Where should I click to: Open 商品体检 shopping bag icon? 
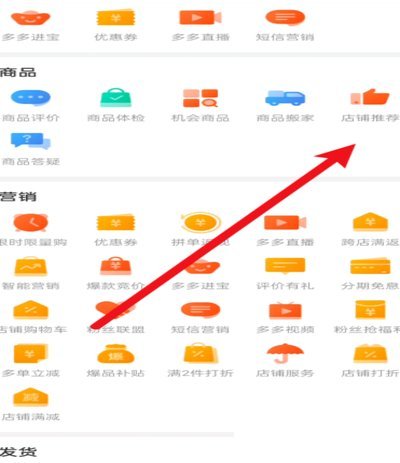click(116, 97)
